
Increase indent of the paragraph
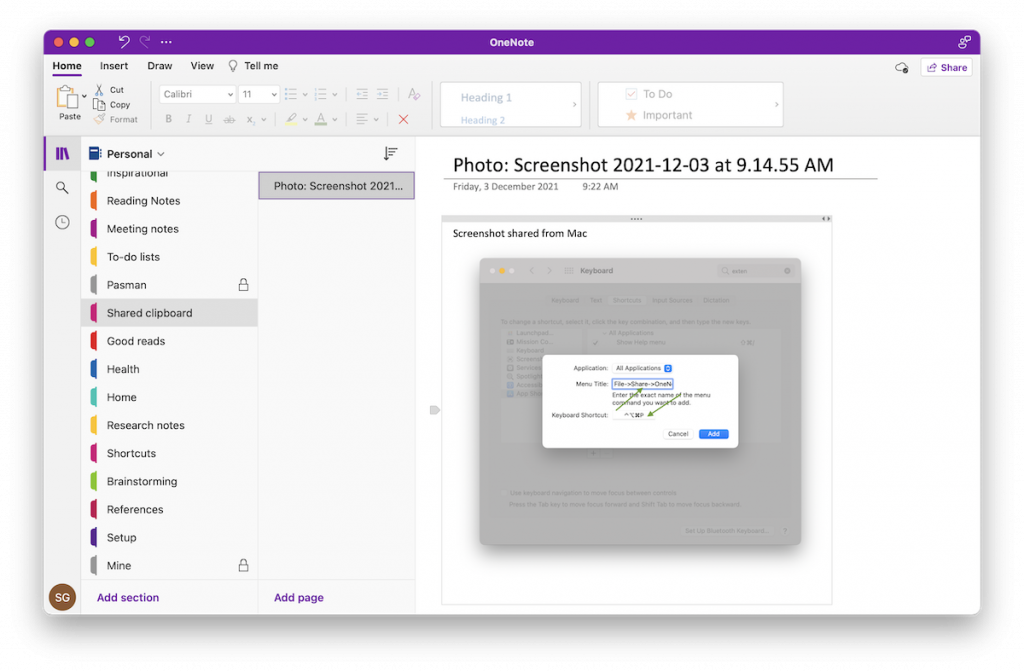tap(383, 94)
